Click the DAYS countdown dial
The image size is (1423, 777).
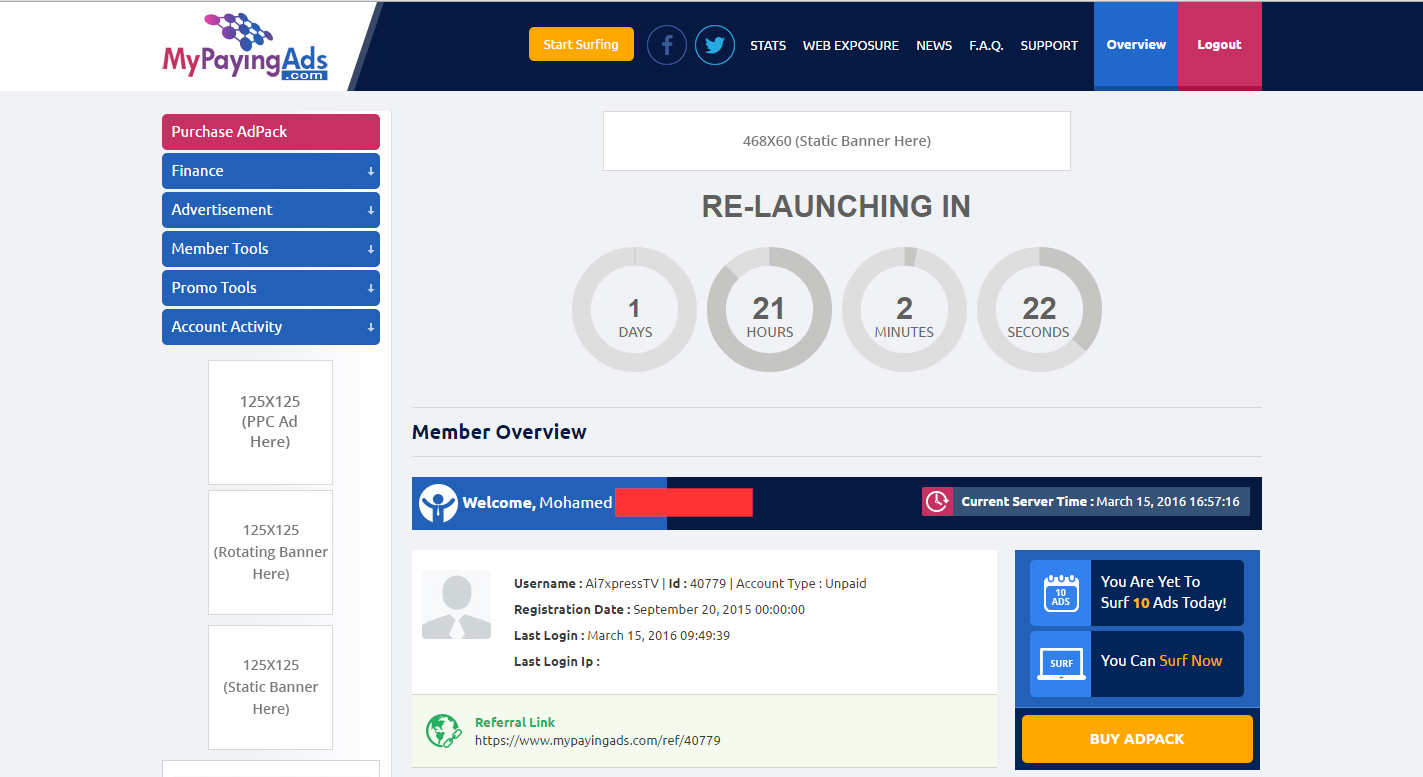634,310
